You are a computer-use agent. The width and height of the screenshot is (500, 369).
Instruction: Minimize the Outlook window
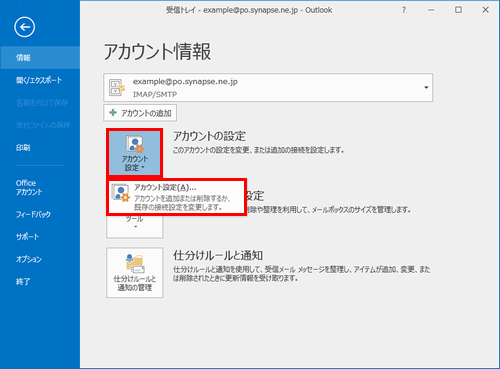click(431, 10)
